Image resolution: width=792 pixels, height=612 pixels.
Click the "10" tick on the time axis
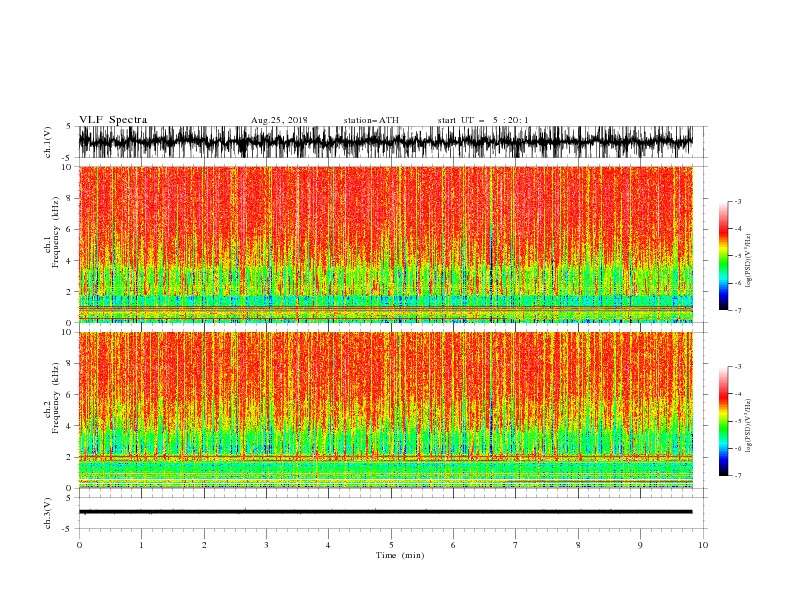click(703, 545)
